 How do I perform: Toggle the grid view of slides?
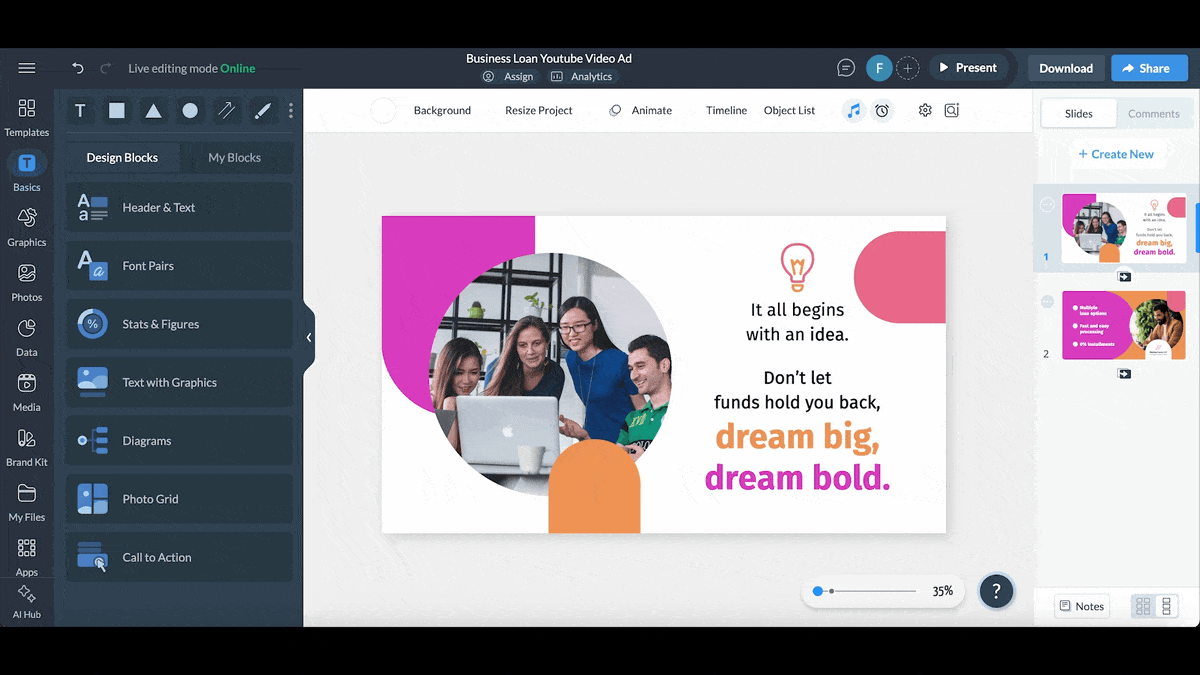1143,606
